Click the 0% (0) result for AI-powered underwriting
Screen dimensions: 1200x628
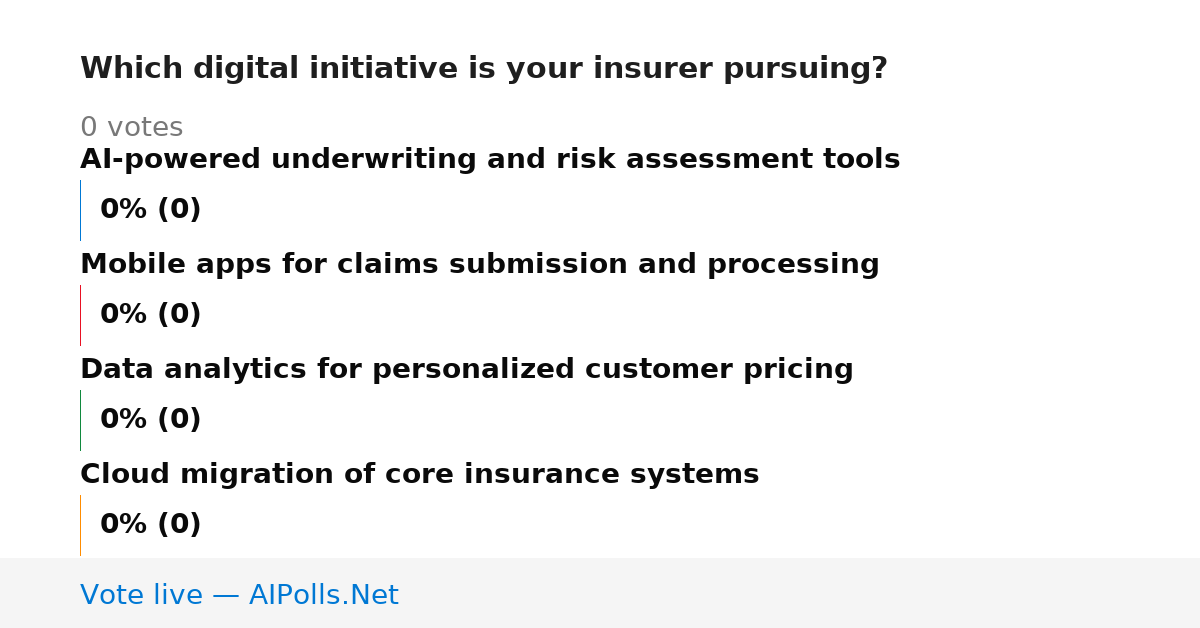(151, 210)
